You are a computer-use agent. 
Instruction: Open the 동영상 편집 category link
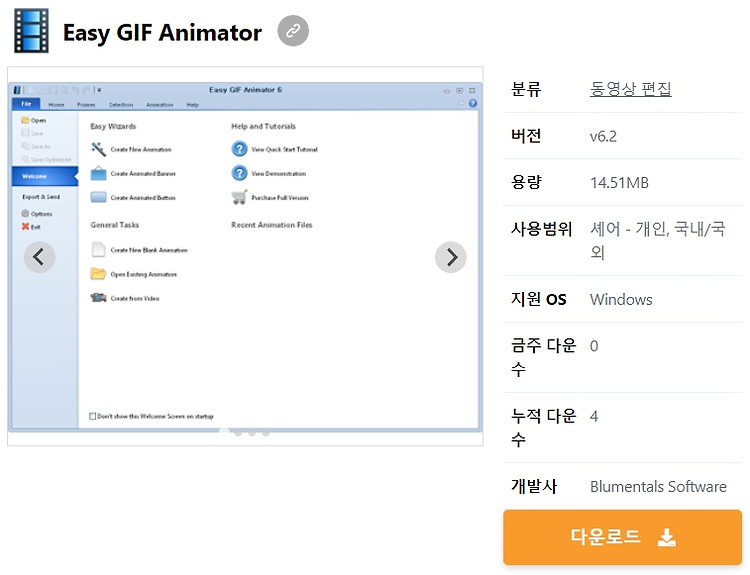[630, 89]
